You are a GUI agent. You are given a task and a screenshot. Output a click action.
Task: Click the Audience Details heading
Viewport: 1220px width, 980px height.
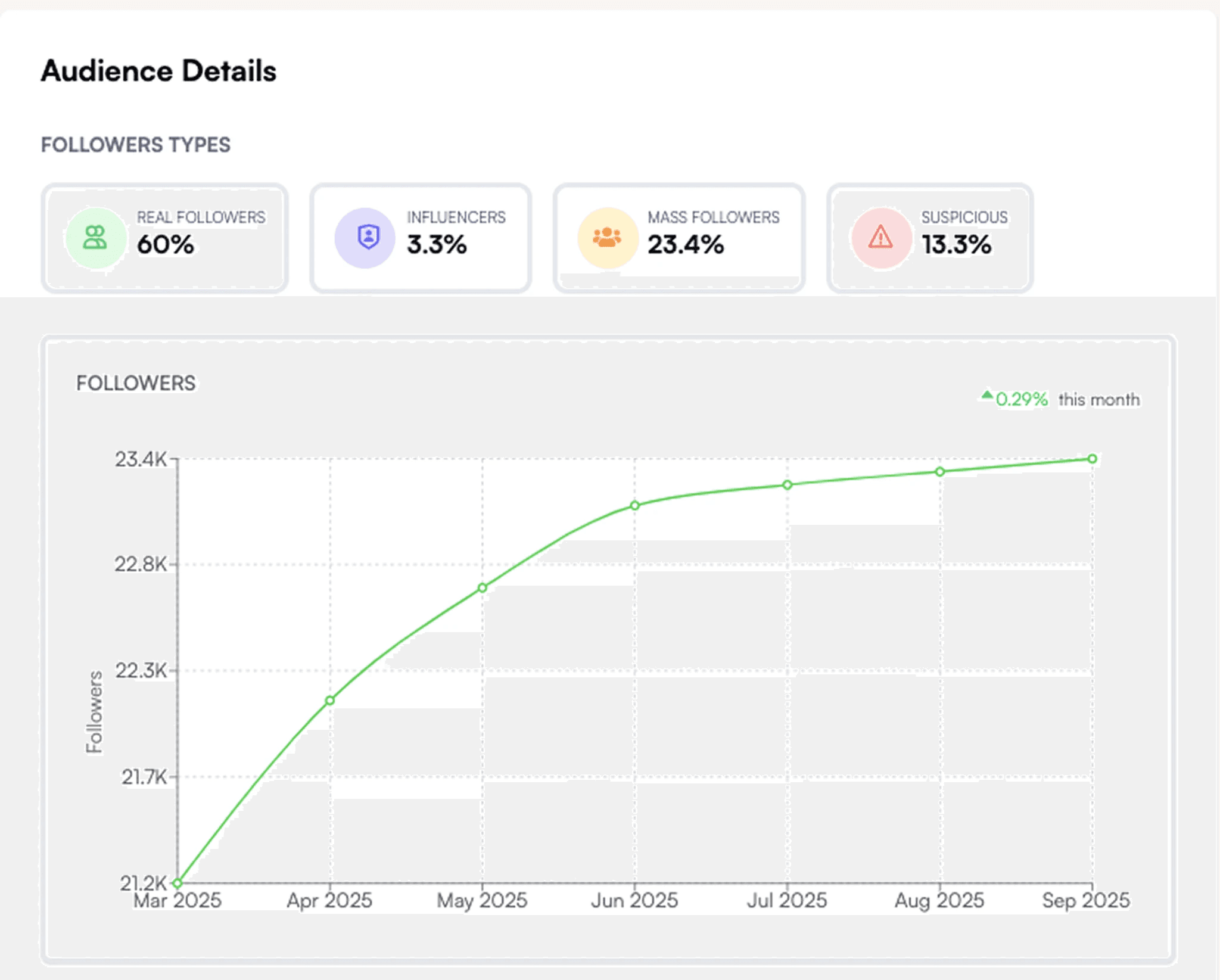coord(158,71)
